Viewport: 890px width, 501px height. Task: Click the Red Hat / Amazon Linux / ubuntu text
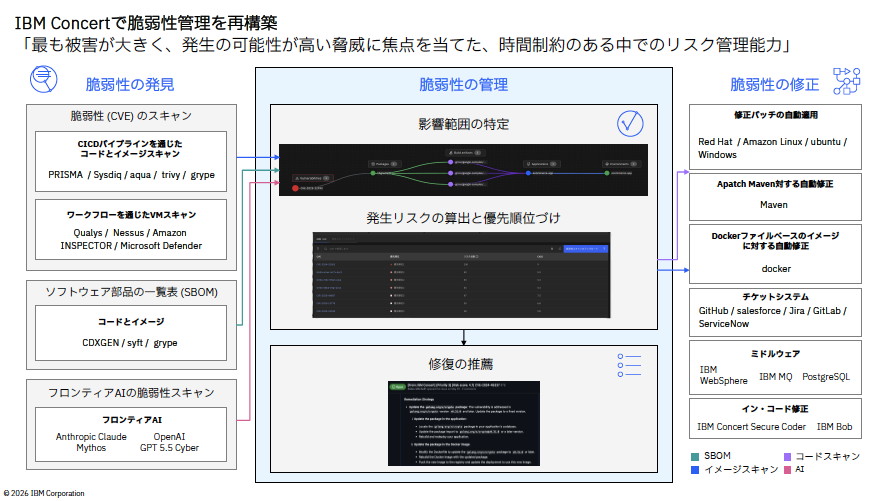(773, 148)
